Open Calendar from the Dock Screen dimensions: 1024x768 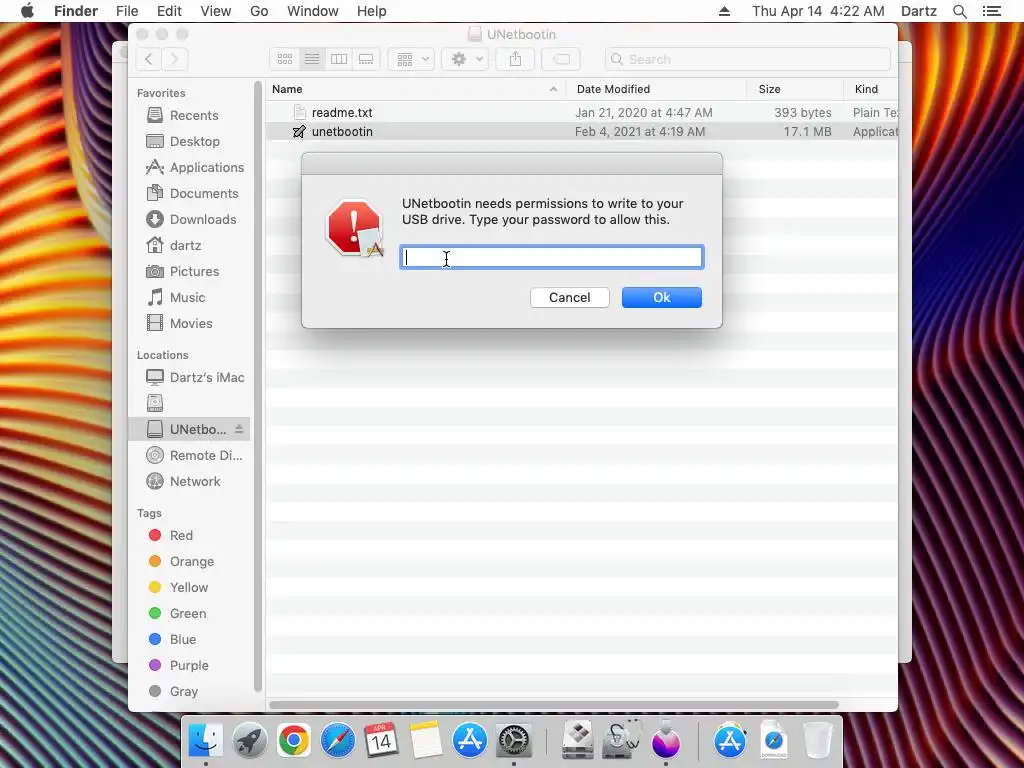point(381,741)
